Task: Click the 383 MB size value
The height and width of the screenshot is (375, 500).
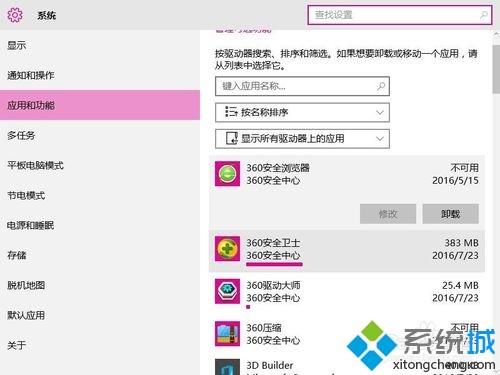Action: (x=462, y=243)
